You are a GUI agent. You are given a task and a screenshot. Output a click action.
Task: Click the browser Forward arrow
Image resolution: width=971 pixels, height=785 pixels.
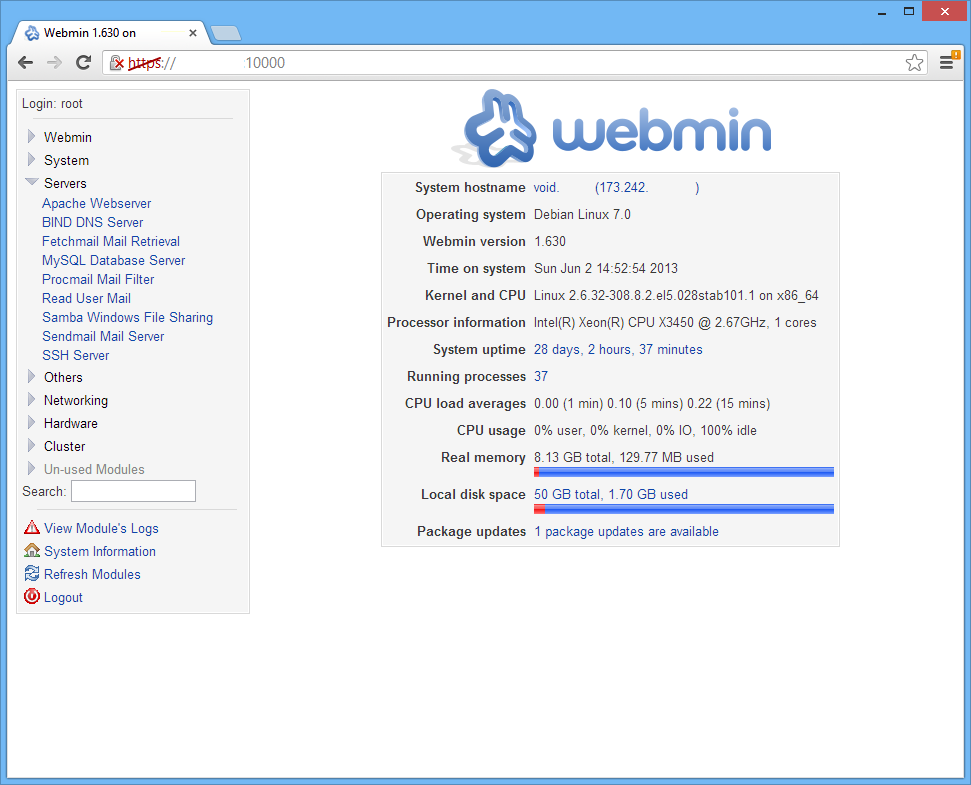point(54,63)
